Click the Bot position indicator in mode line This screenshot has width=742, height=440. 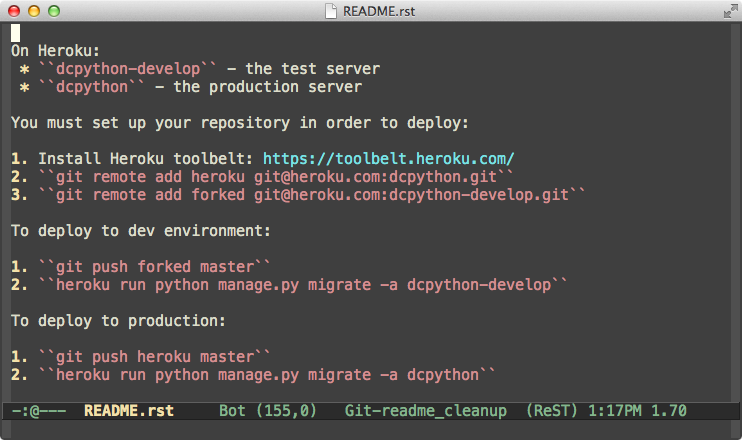(232, 411)
